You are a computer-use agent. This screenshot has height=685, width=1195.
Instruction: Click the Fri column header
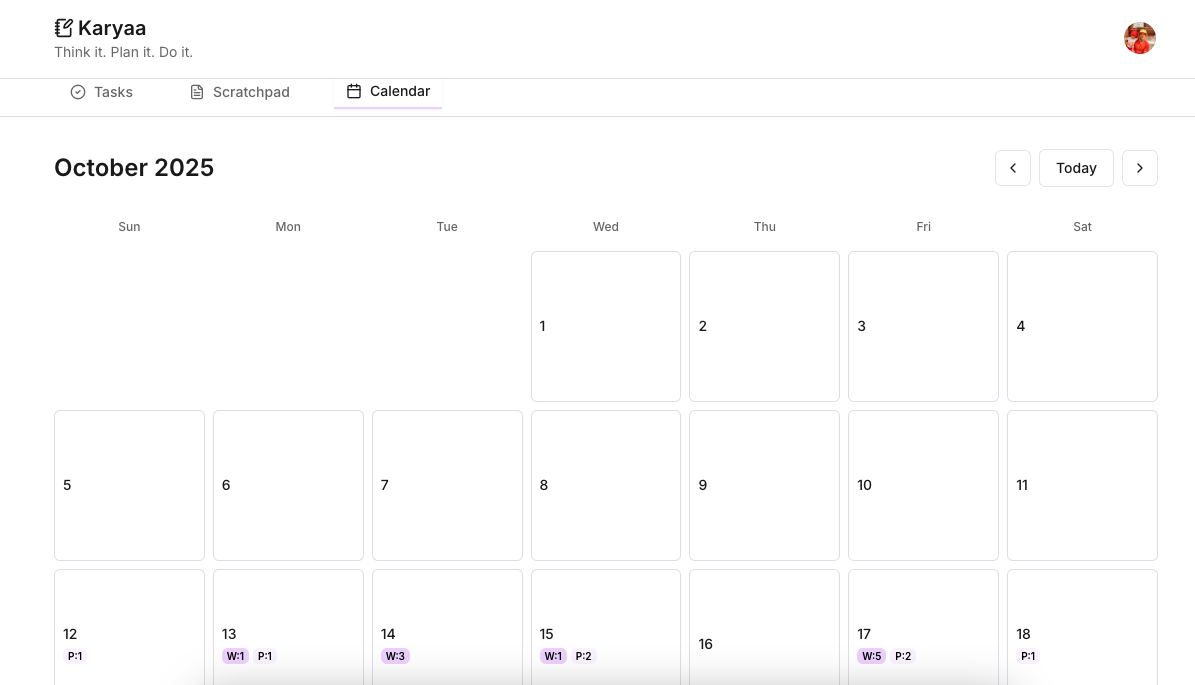pyautogui.click(x=923, y=227)
